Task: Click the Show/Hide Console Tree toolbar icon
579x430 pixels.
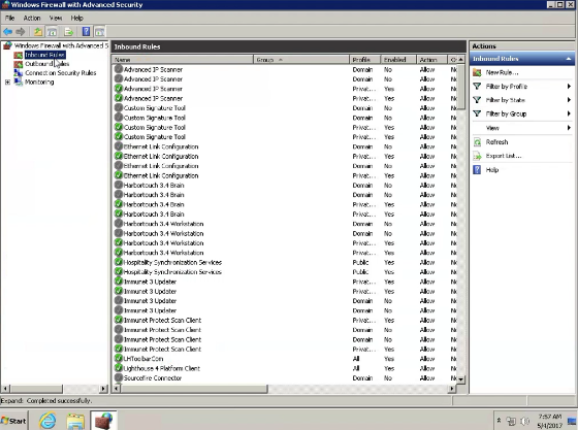Action: [52, 32]
